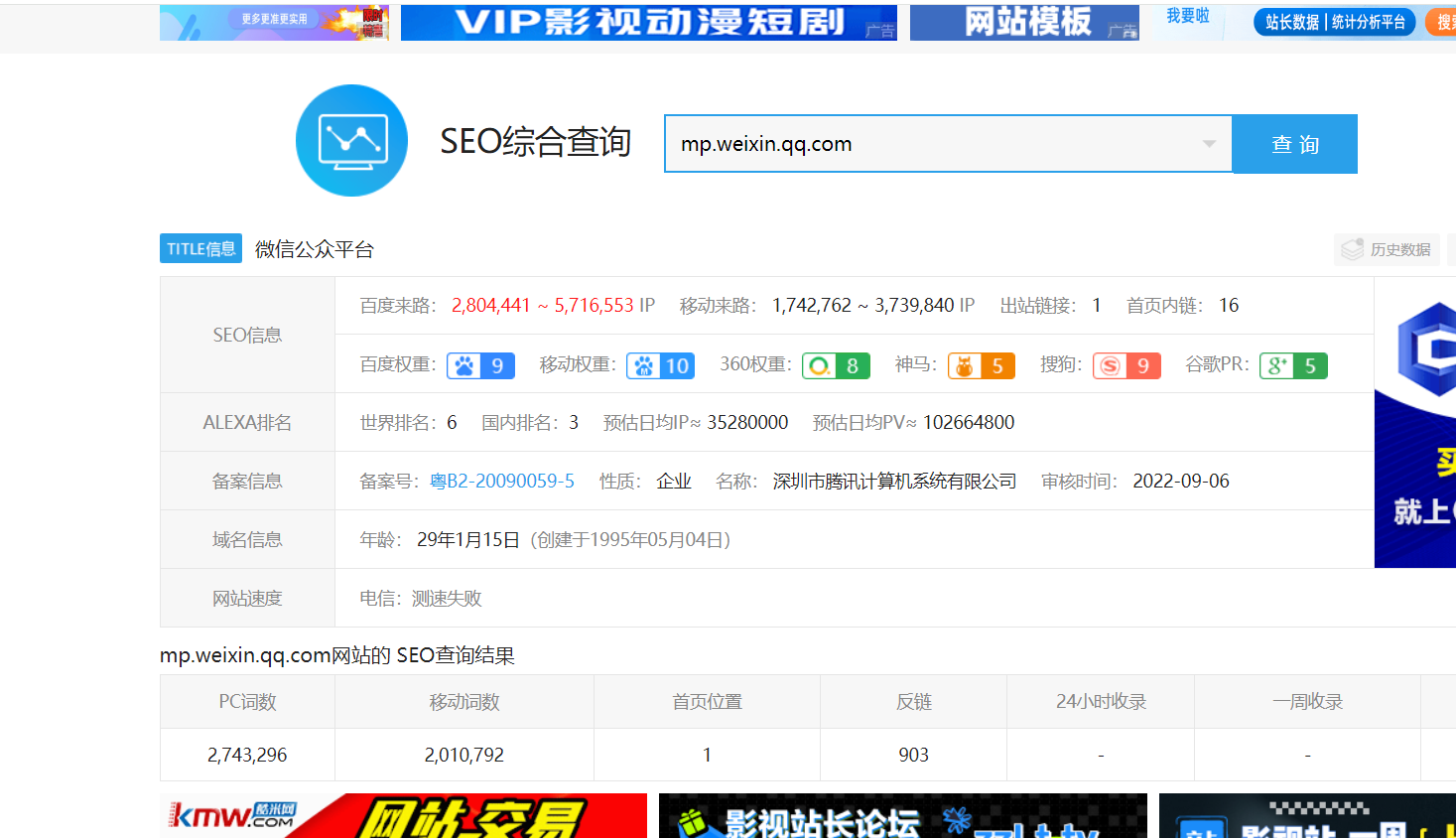This screenshot has width=1456, height=838.
Task: Click the mobile traffic value 1,742,762 ~ 3,739,840
Action: click(x=862, y=306)
